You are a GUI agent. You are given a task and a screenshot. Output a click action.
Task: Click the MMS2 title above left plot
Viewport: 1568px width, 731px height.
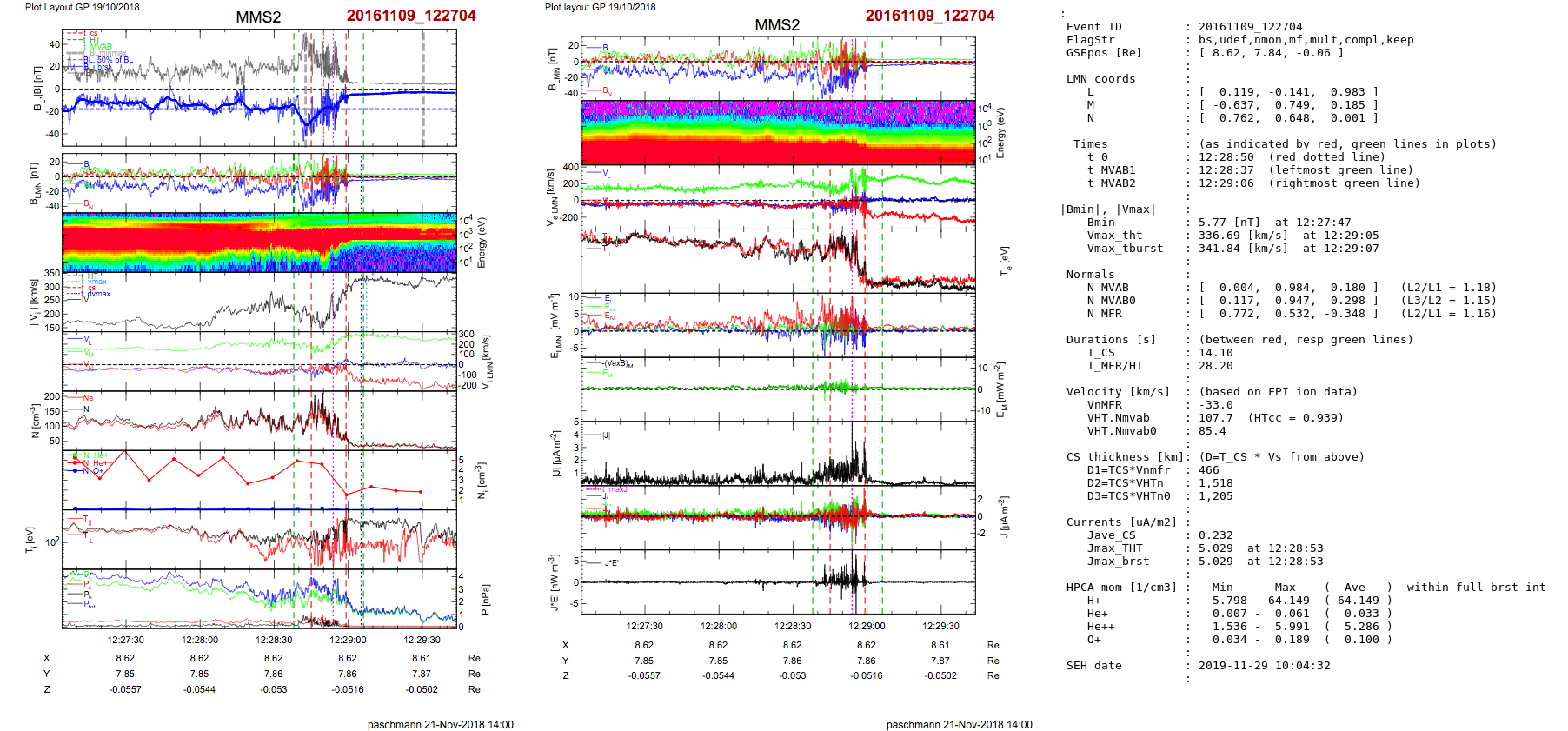coord(258,17)
